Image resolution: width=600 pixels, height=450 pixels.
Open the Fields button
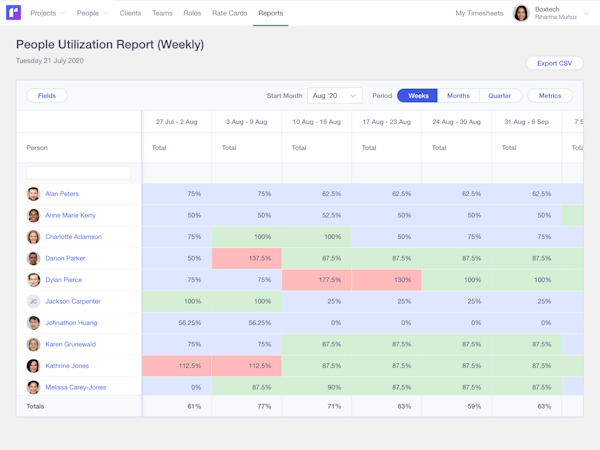point(47,96)
